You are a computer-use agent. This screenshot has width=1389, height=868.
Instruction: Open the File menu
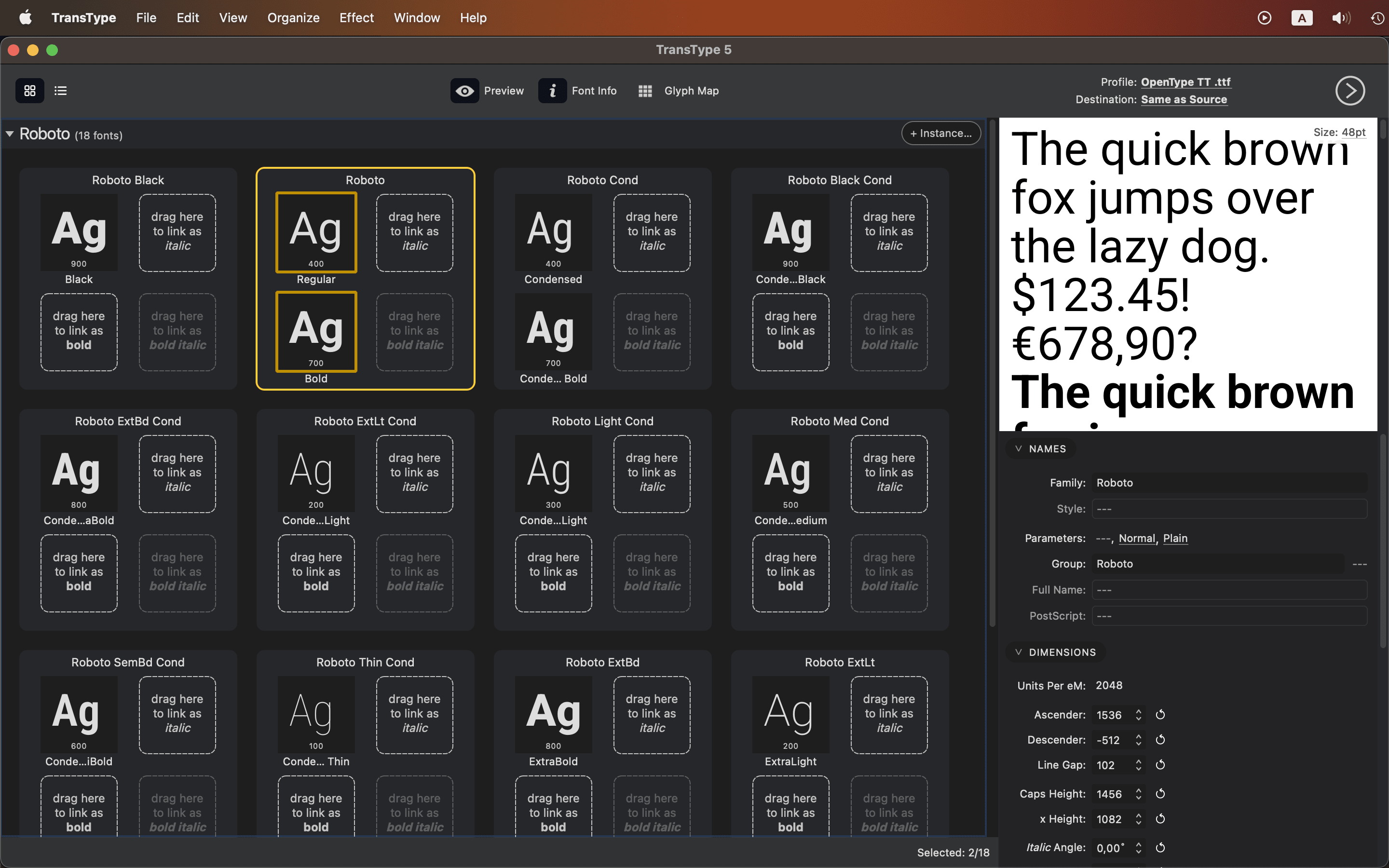click(x=146, y=18)
